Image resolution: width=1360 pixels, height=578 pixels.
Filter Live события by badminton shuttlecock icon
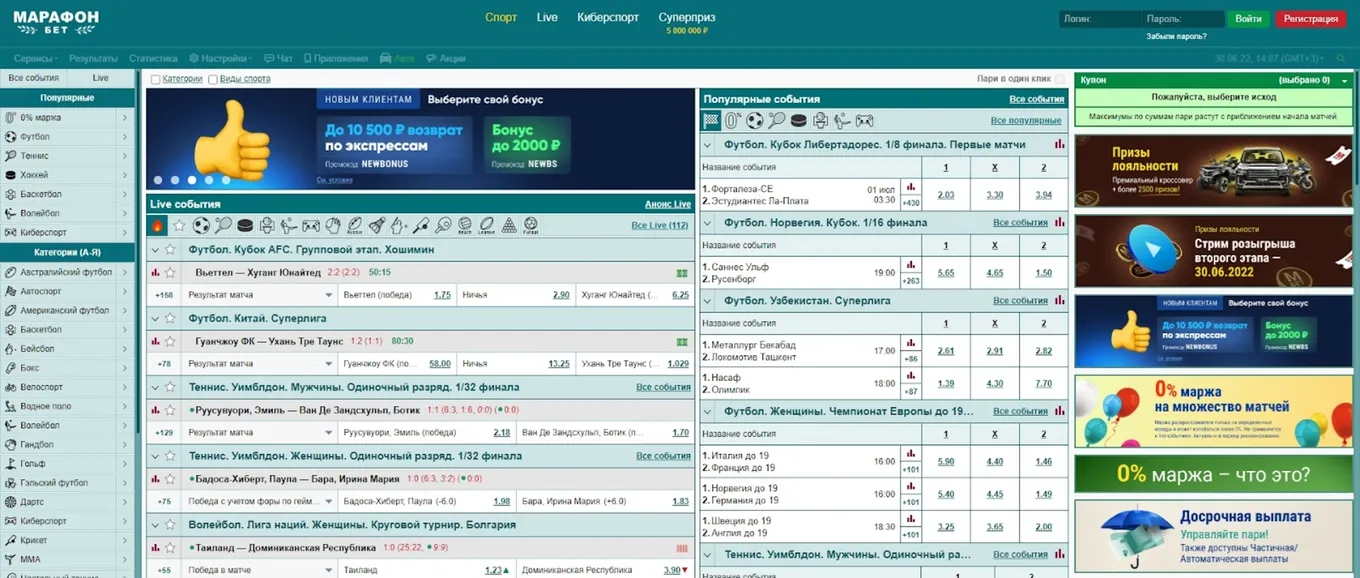click(377, 225)
